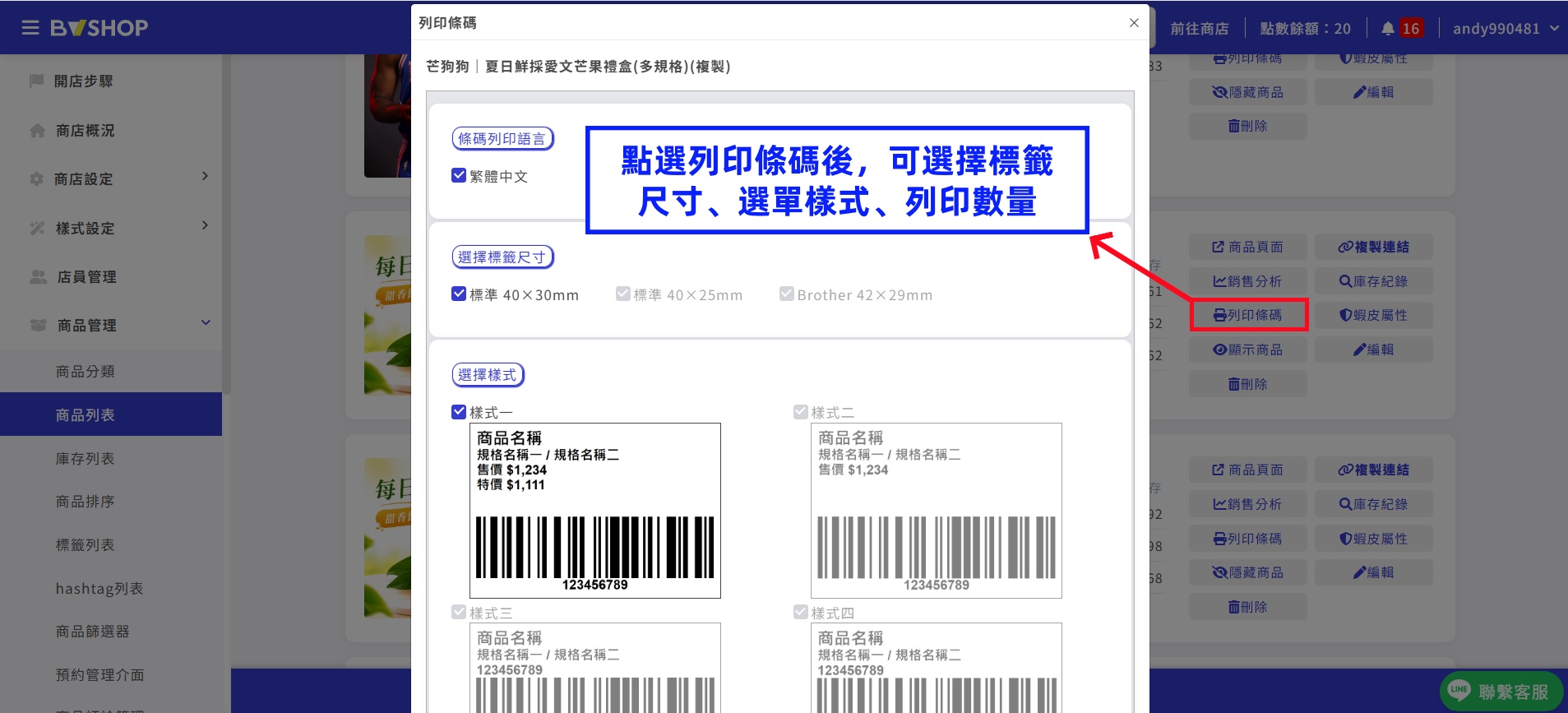Select the 樣式二 style checkbox

coord(801,412)
